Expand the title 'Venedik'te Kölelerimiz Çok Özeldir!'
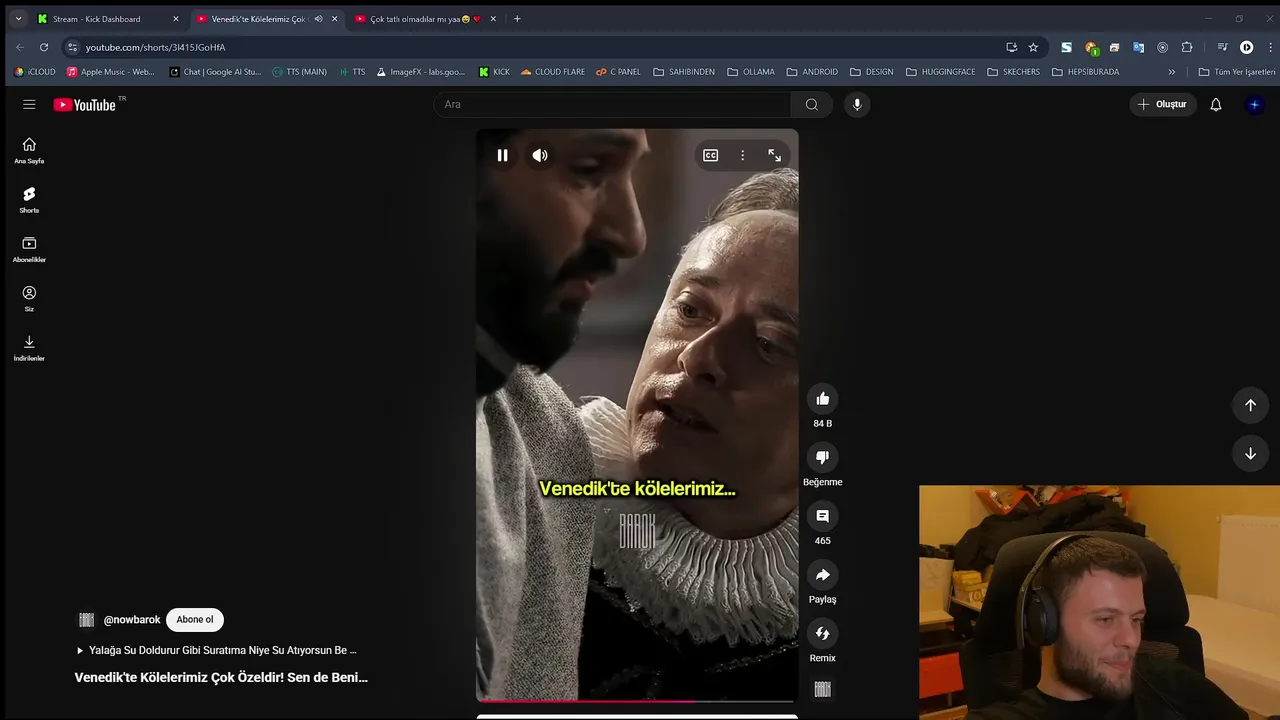Image resolution: width=1280 pixels, height=720 pixels. click(x=221, y=677)
